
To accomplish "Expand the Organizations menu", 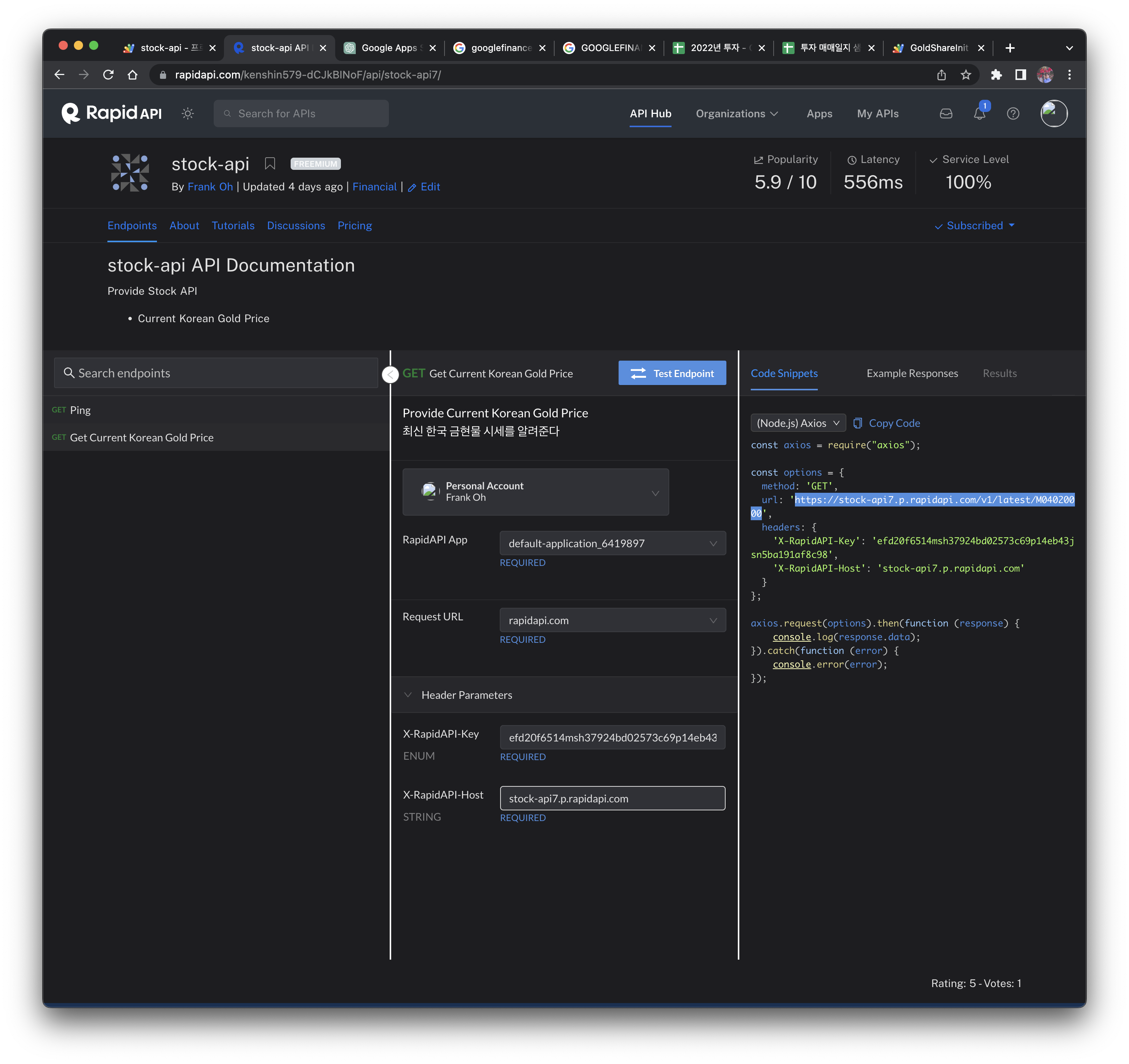I will pos(737,113).
